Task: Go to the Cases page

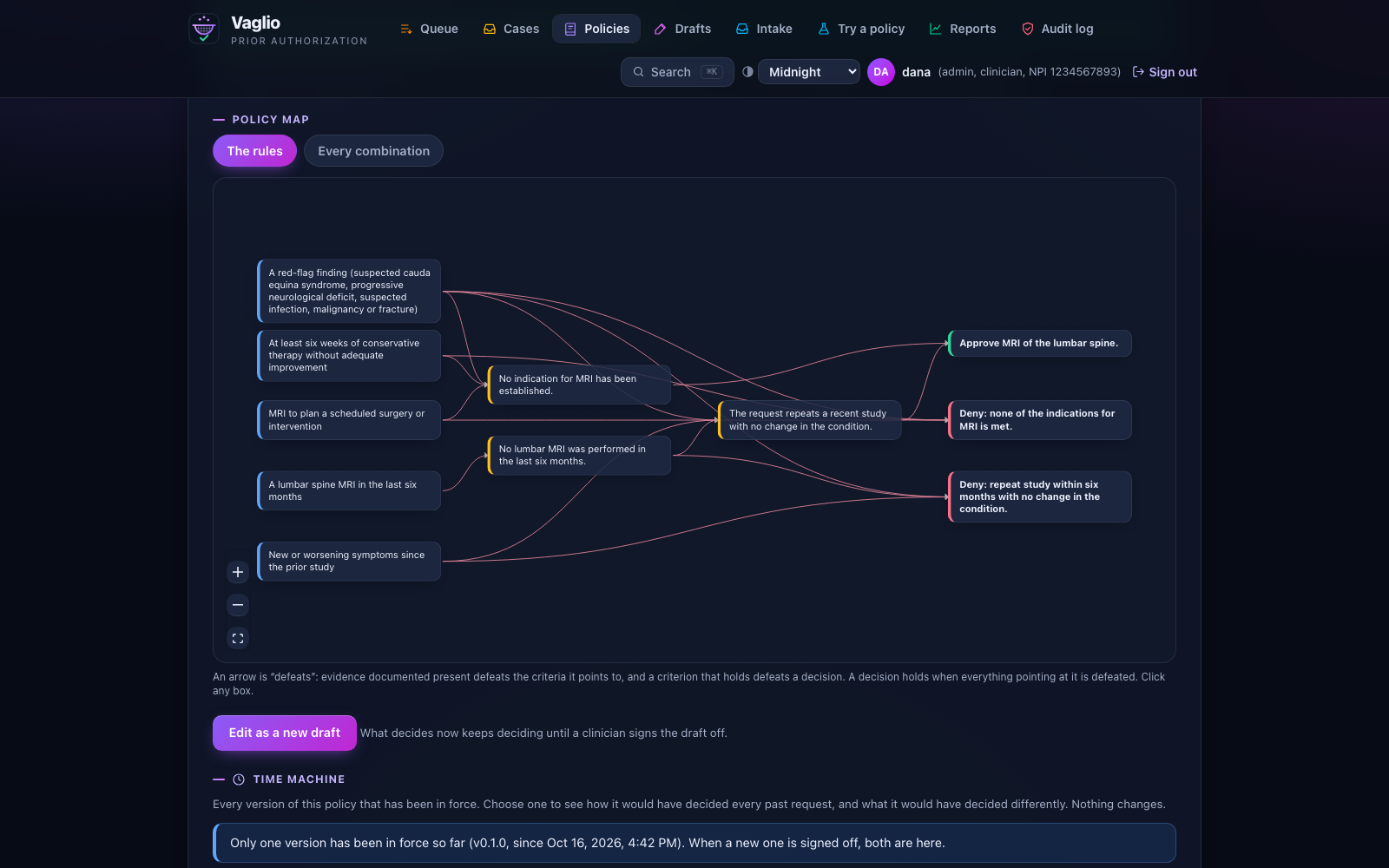Action: click(x=511, y=29)
